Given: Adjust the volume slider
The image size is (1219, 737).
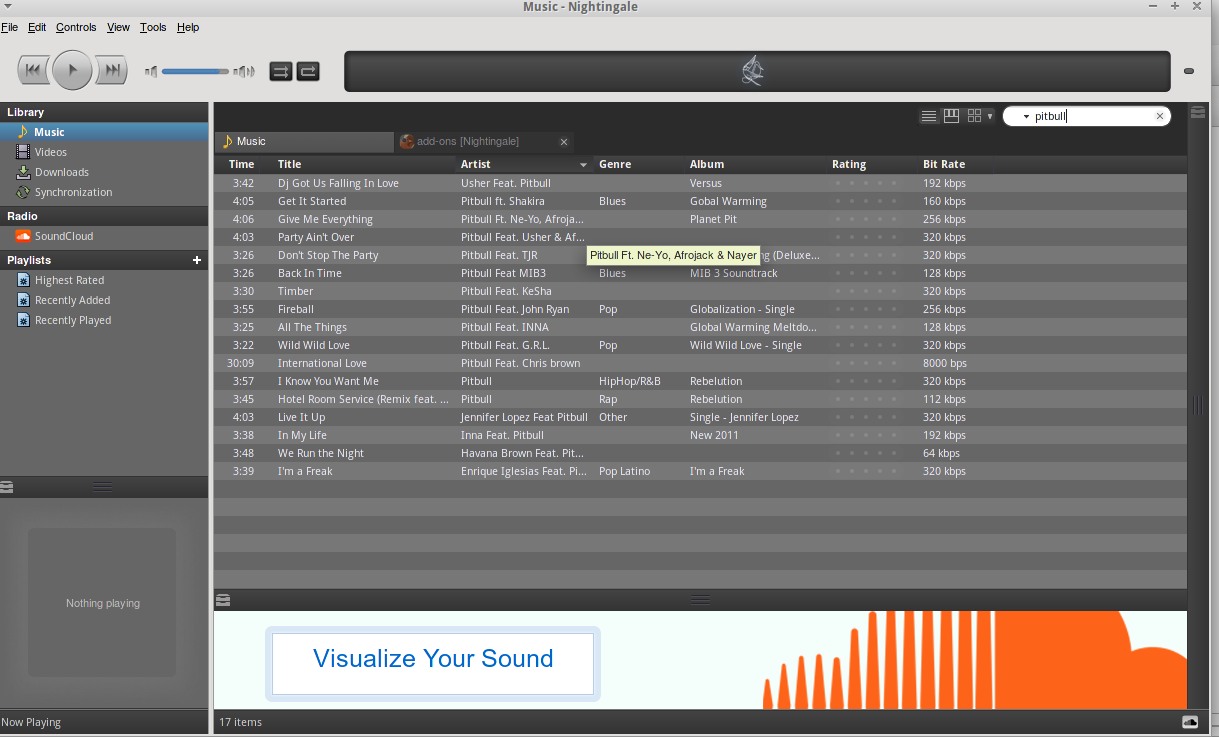Looking at the screenshot, I should coord(196,71).
